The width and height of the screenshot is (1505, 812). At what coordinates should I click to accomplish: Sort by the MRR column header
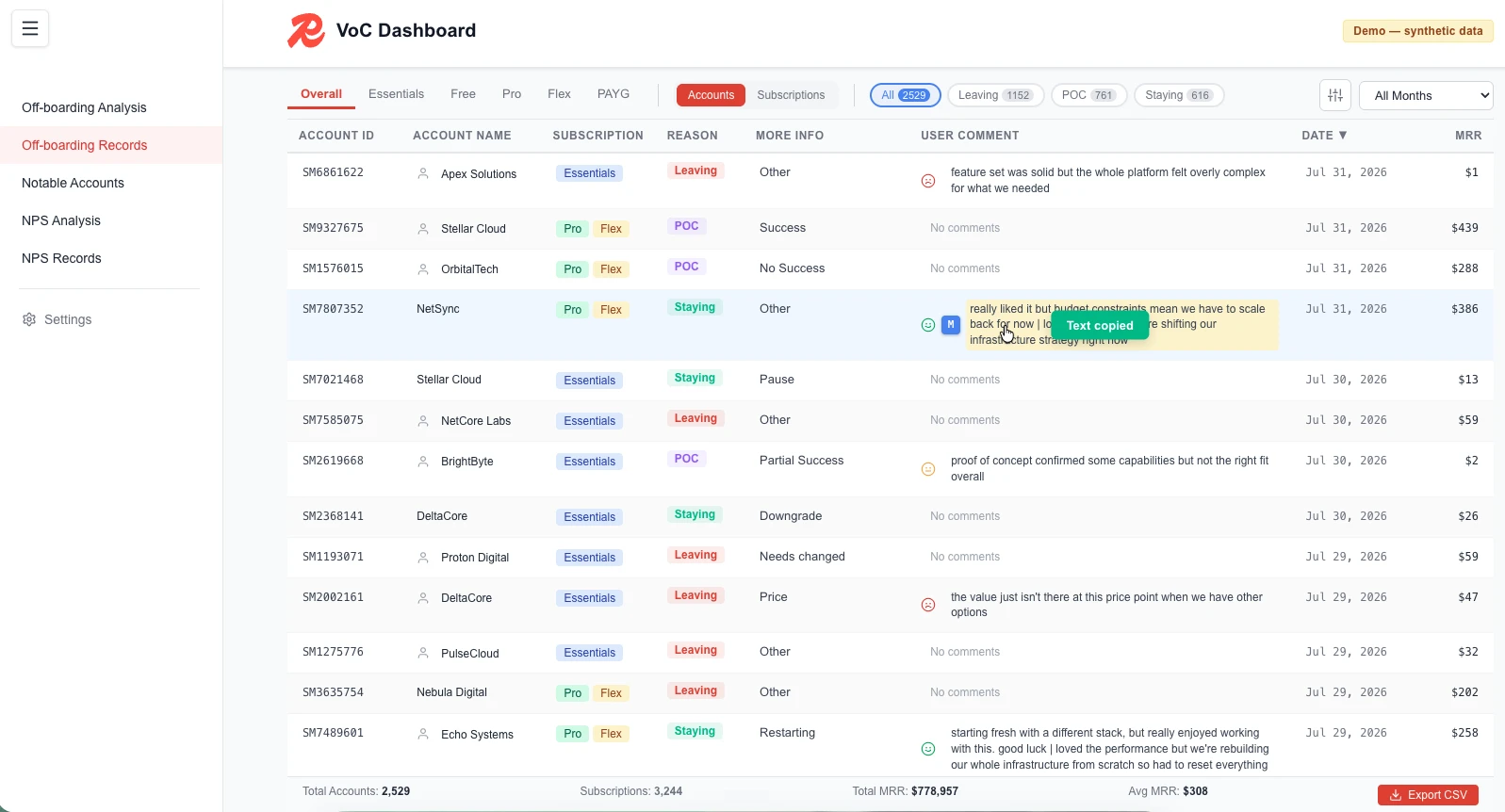(x=1468, y=136)
